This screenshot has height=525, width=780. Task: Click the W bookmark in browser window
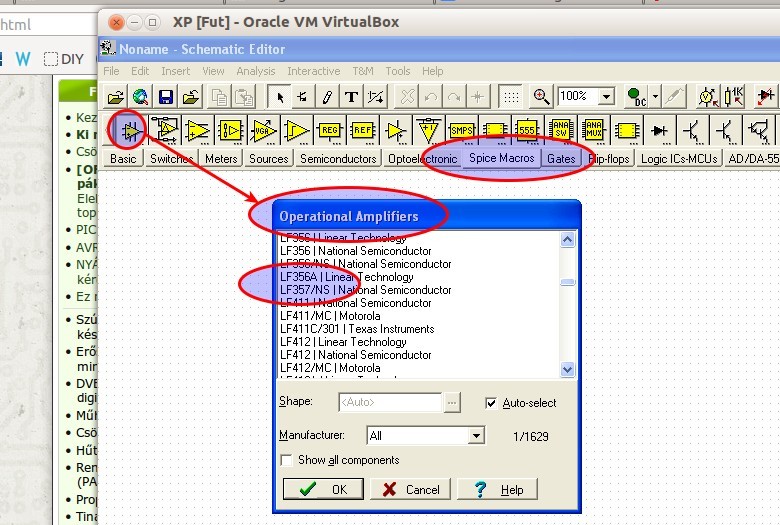(x=23, y=59)
